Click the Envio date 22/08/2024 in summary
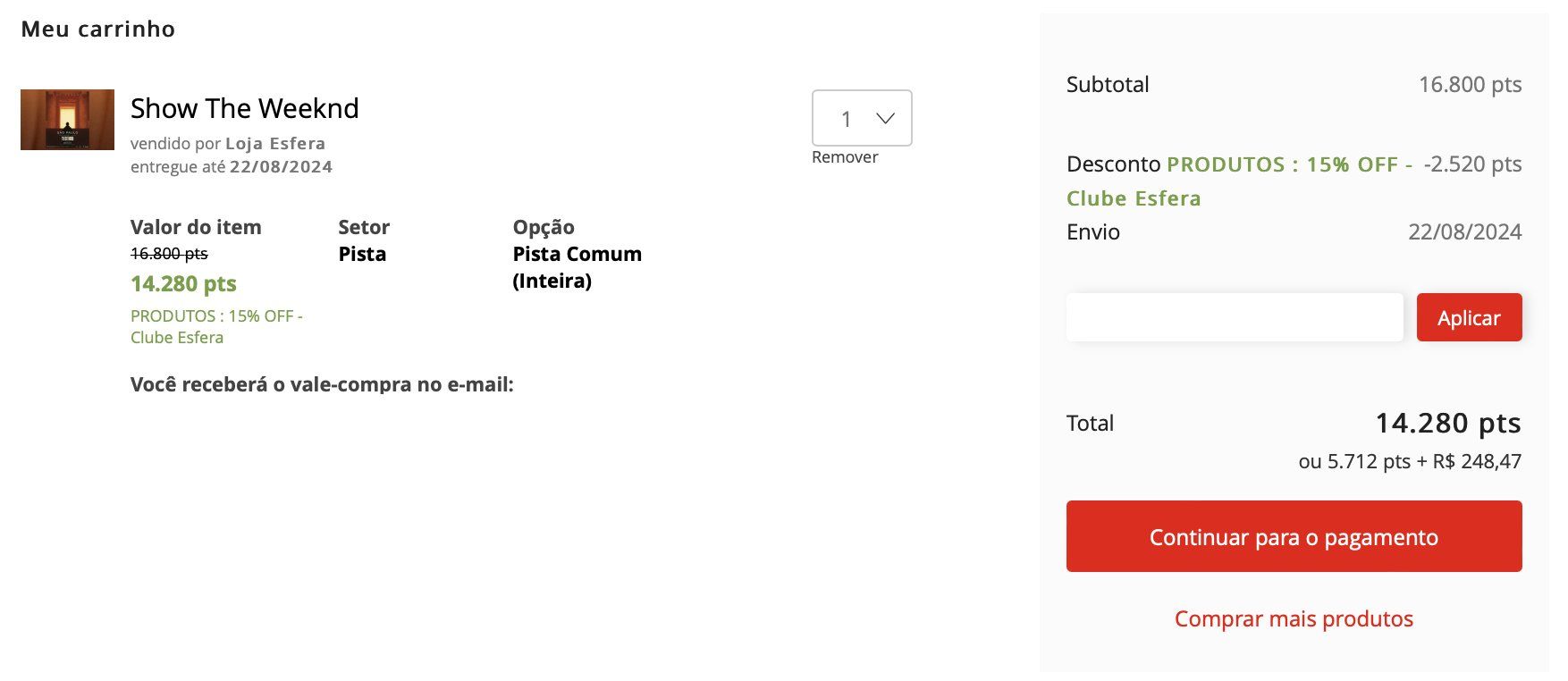The width and height of the screenshot is (1568, 681). (x=1464, y=232)
